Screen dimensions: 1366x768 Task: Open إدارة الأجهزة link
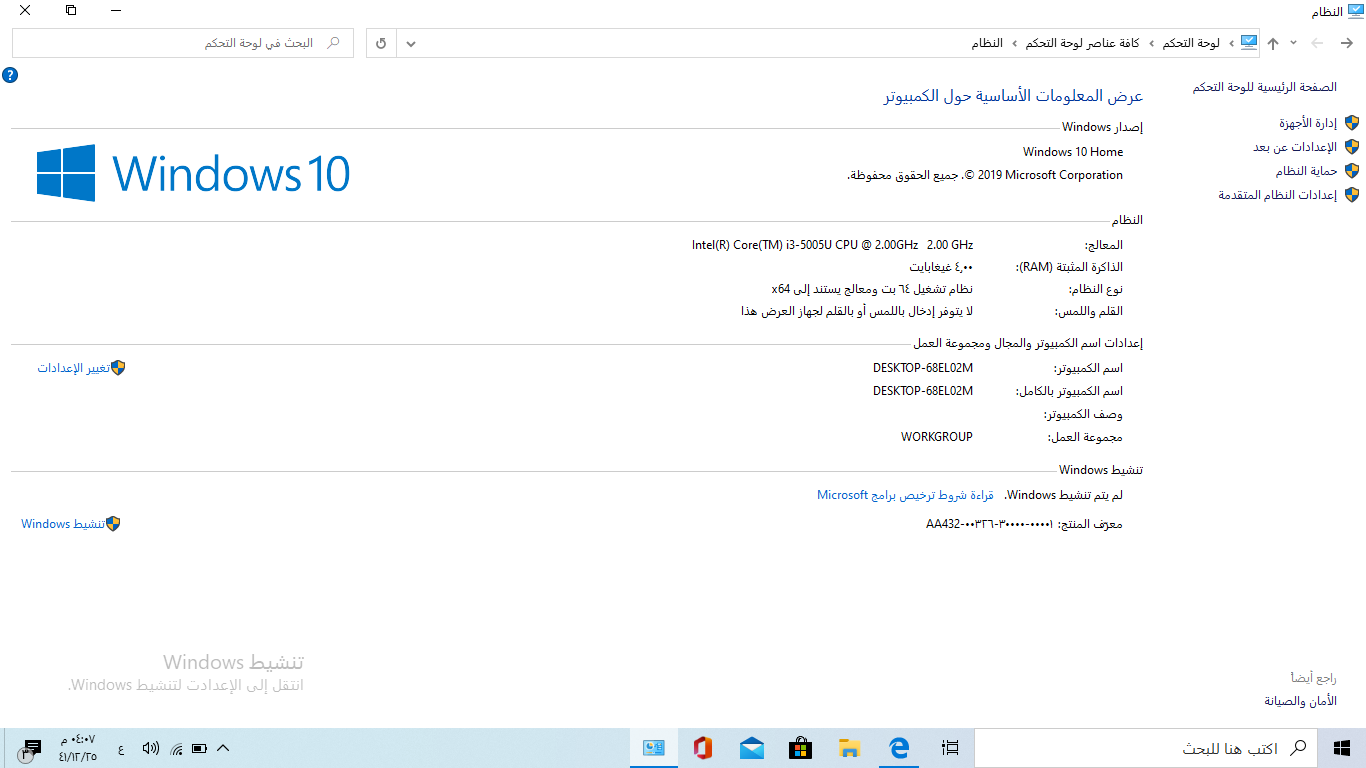pos(1308,123)
